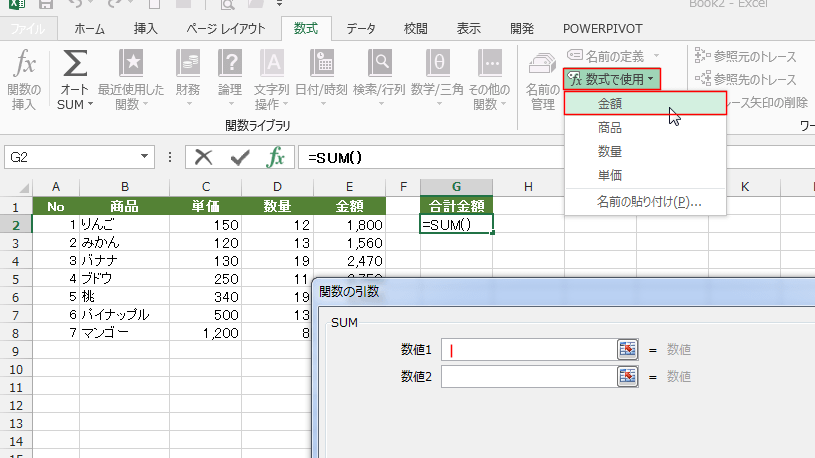The width and height of the screenshot is (815, 458).
Task: Expand the Name Box dropdown arrow
Action: pyautogui.click(x=146, y=157)
